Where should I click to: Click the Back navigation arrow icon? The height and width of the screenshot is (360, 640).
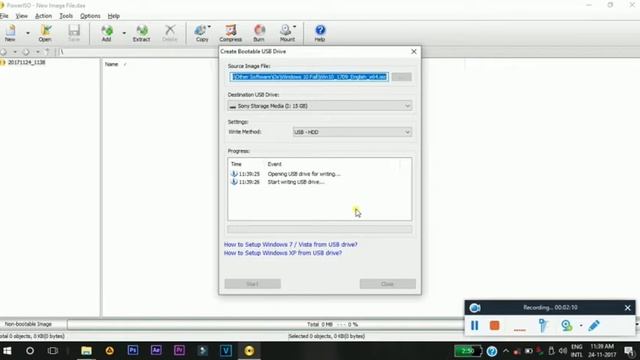coord(4,52)
